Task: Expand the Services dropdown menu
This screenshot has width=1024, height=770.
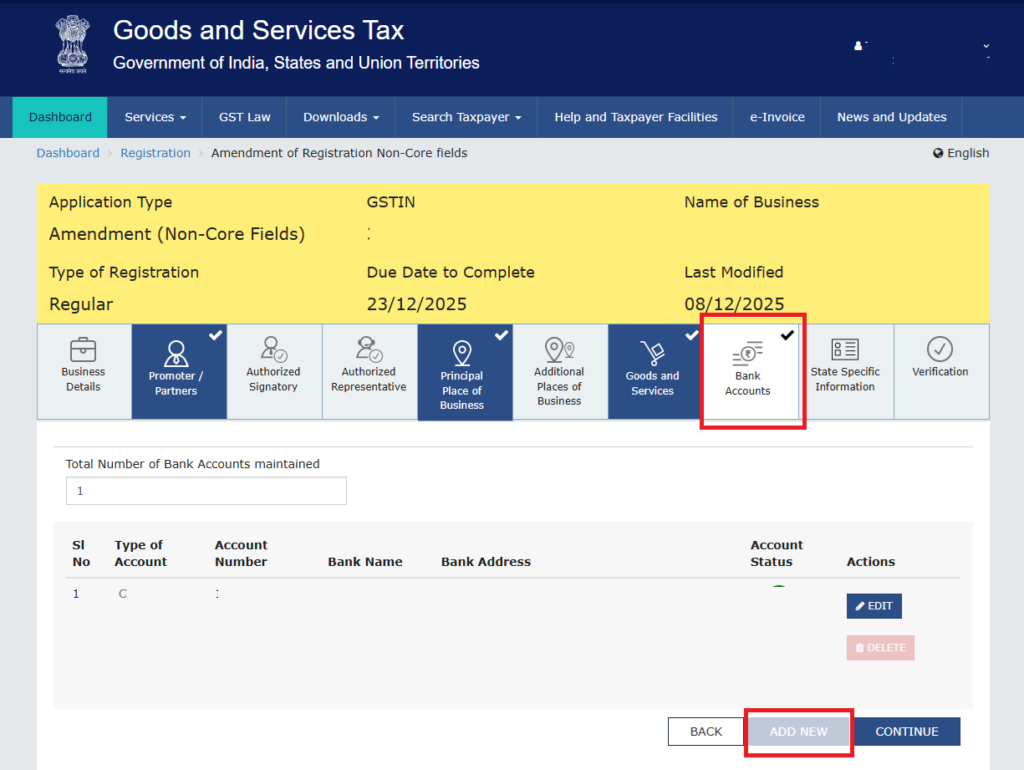Action: pos(154,117)
